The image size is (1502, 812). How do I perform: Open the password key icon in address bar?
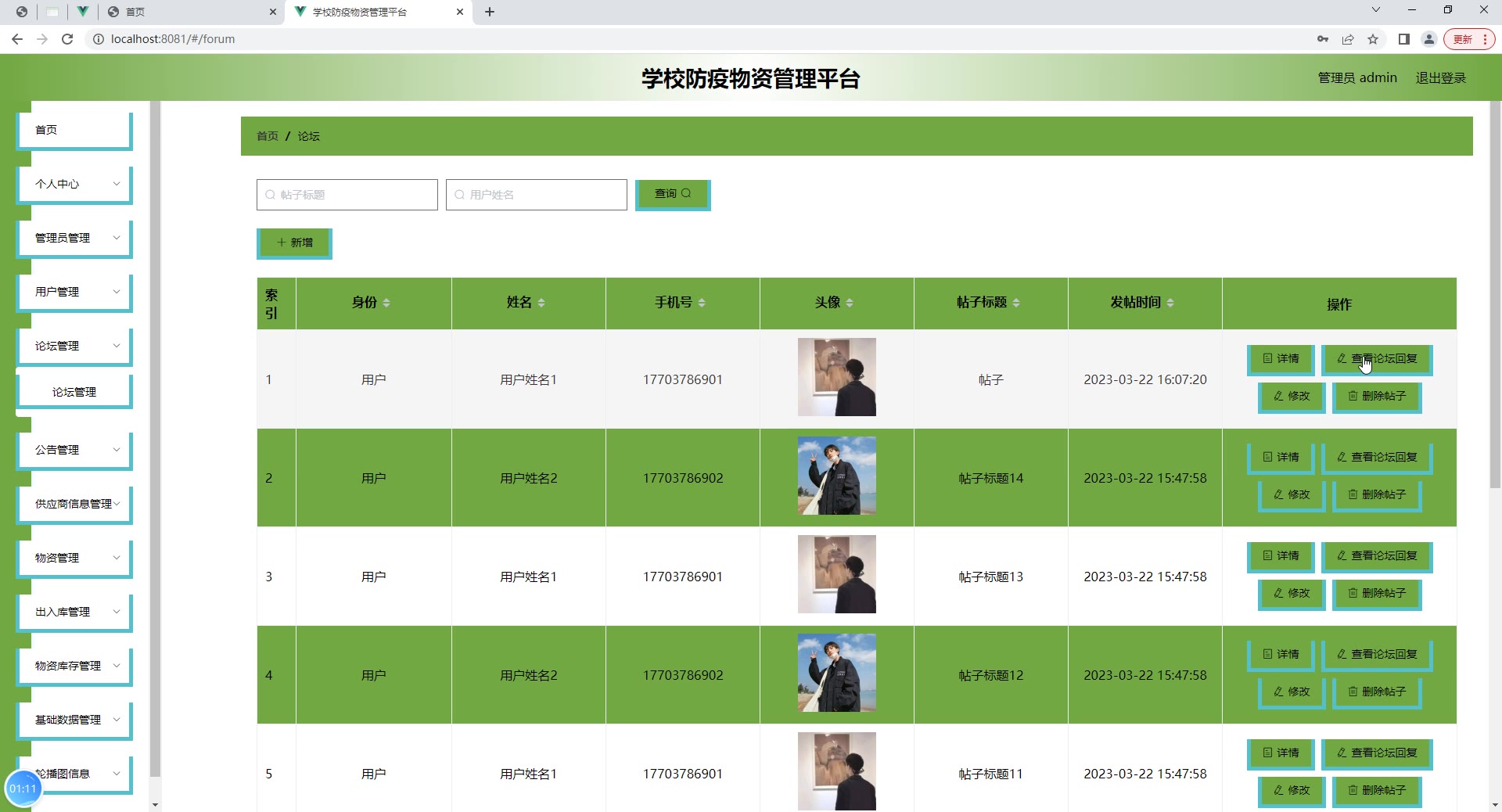coord(1323,39)
